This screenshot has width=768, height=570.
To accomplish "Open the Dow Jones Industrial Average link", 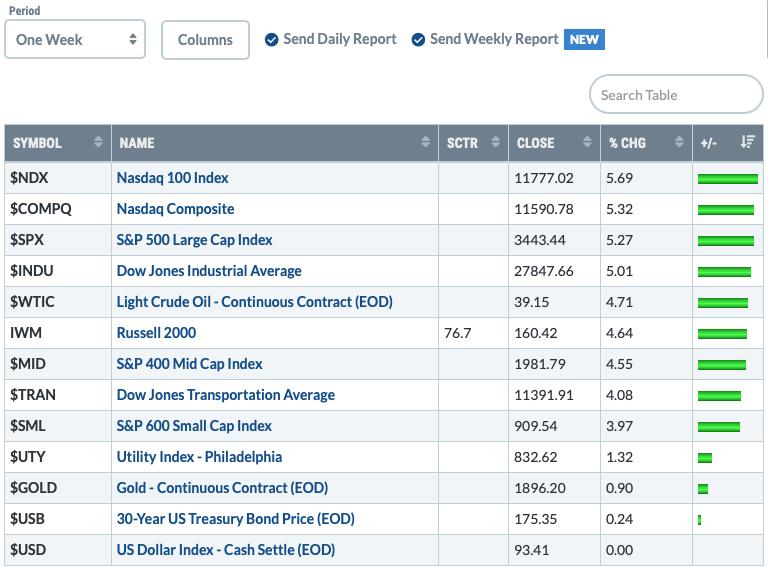I will point(209,271).
